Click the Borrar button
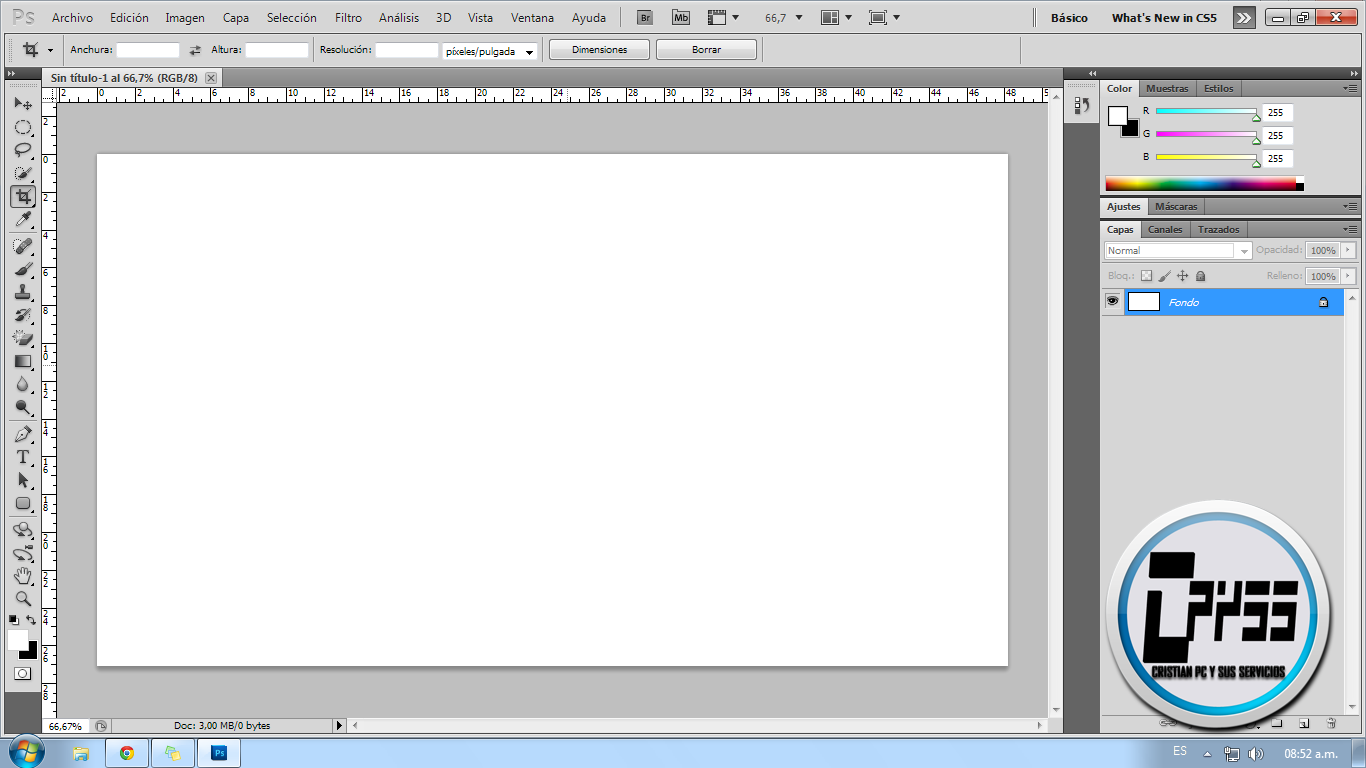Viewport: 1366px width, 768px height. point(706,50)
